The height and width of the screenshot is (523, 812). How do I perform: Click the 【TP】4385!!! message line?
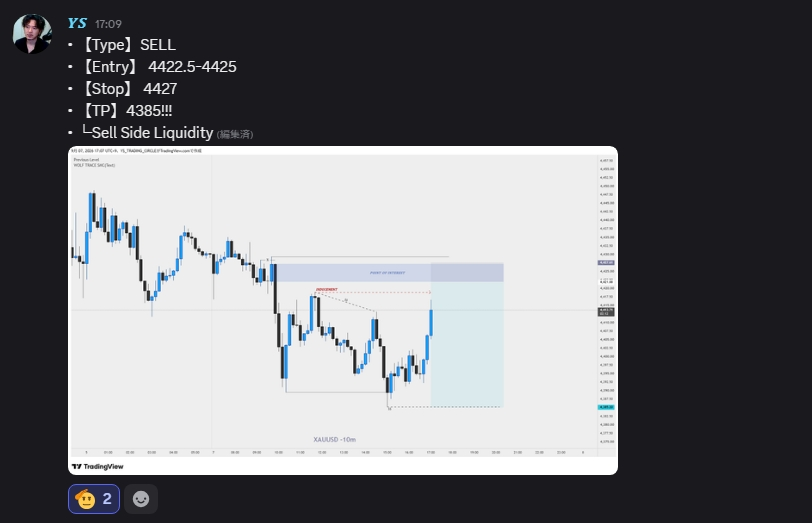click(x=126, y=111)
